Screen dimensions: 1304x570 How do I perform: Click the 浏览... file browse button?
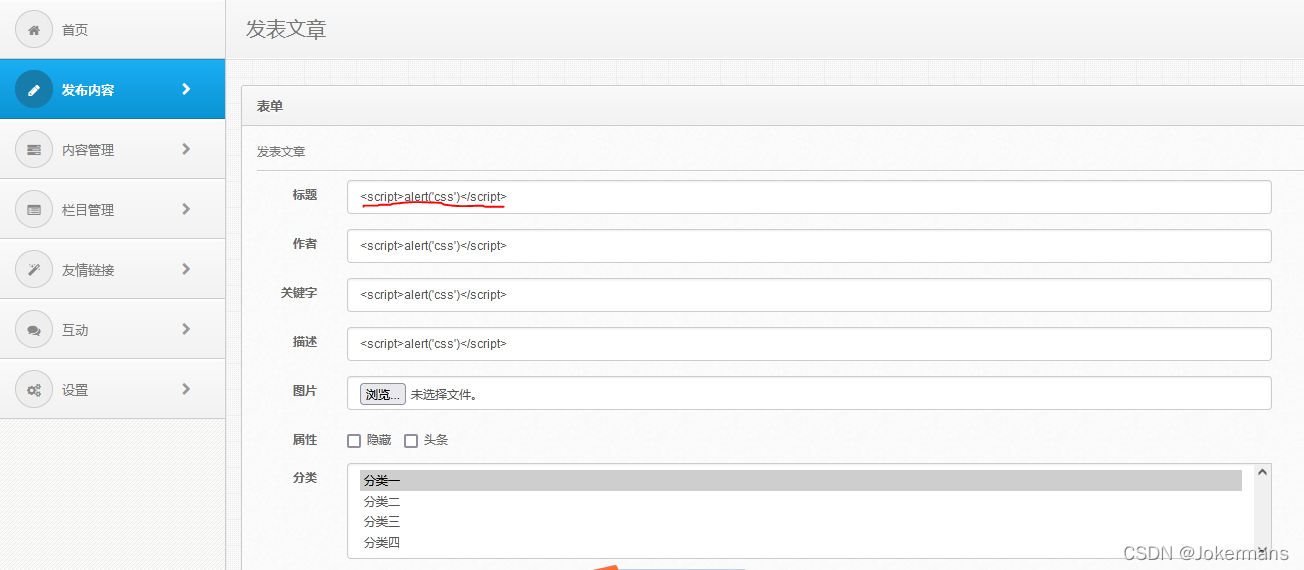click(383, 394)
